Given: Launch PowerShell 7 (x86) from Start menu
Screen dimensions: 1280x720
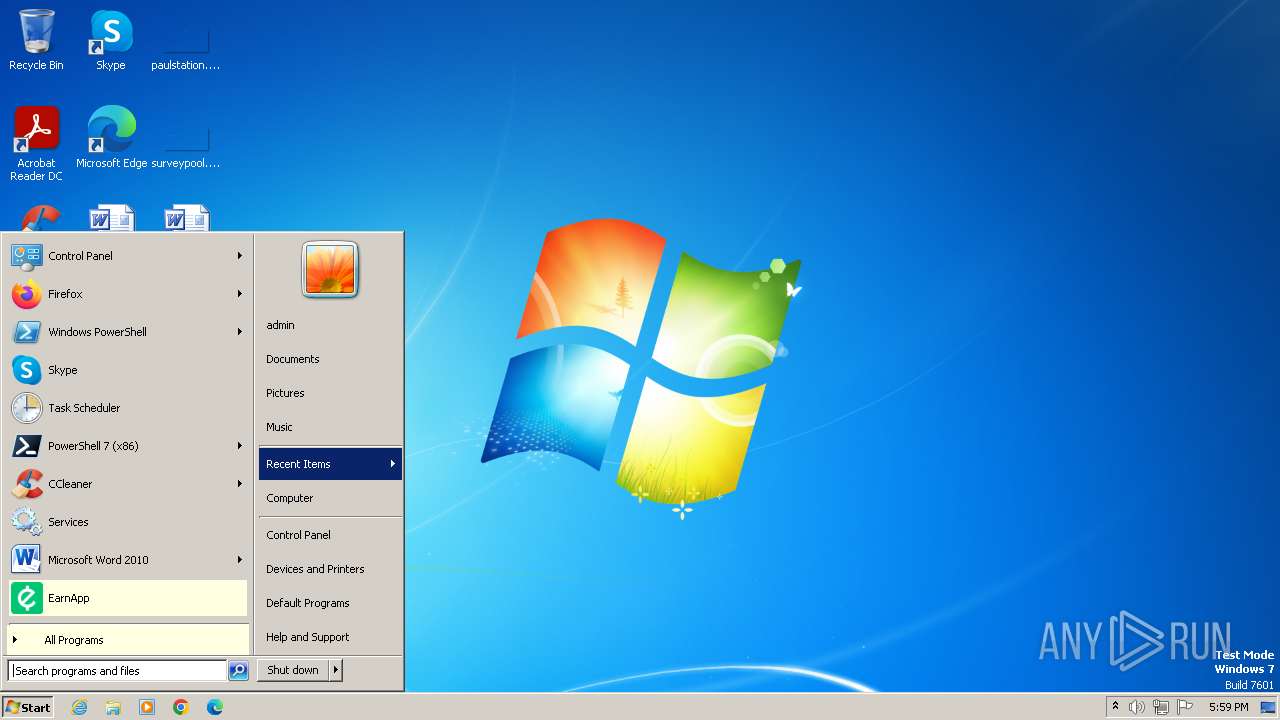Looking at the screenshot, I should click(127, 446).
